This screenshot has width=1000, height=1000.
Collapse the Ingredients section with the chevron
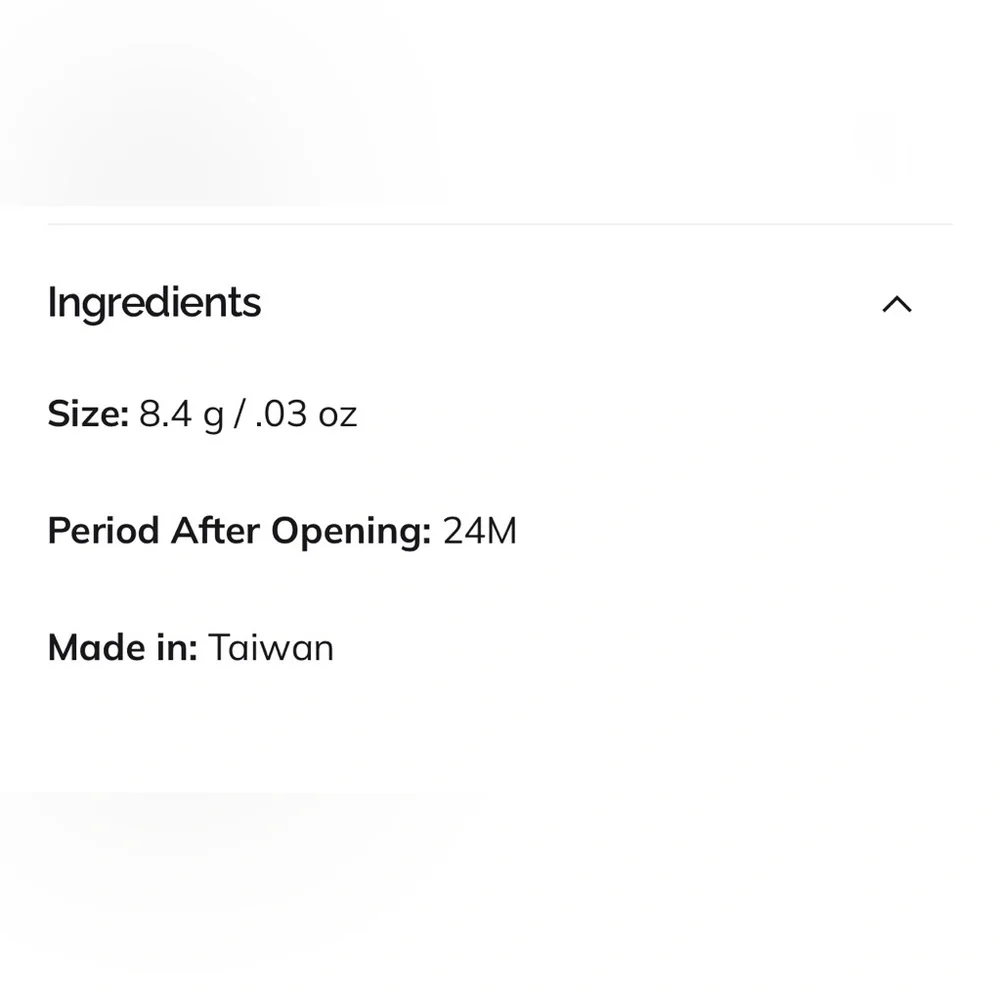click(x=897, y=304)
